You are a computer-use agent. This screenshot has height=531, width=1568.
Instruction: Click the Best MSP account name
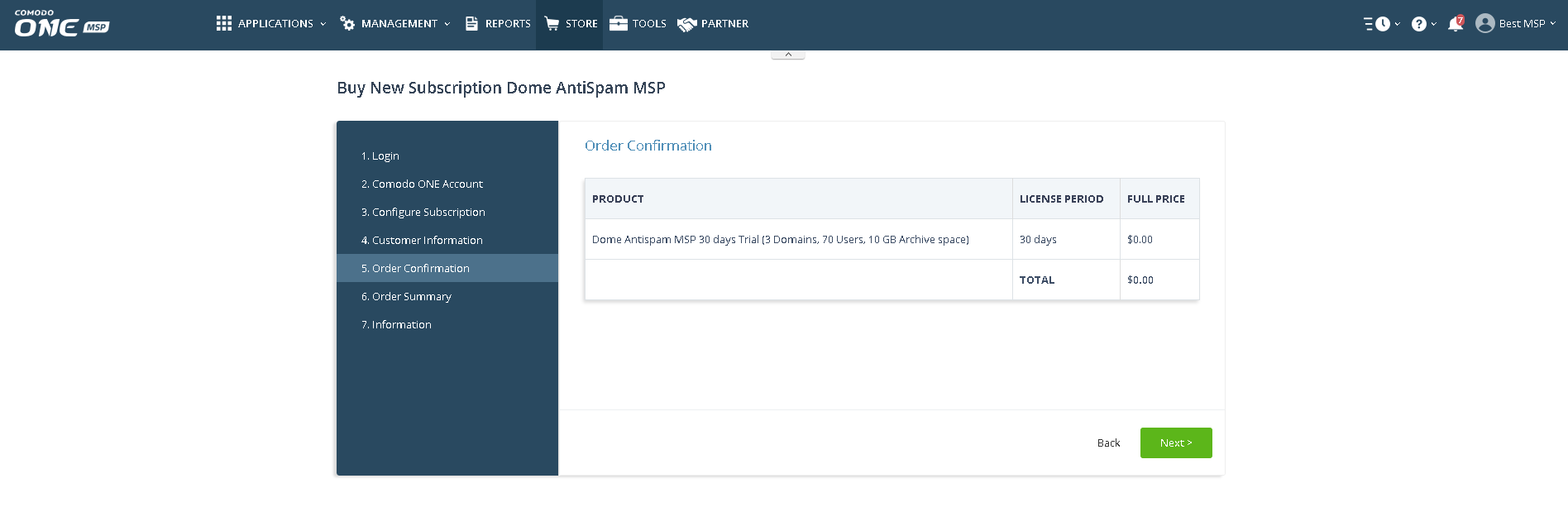[x=1522, y=24]
